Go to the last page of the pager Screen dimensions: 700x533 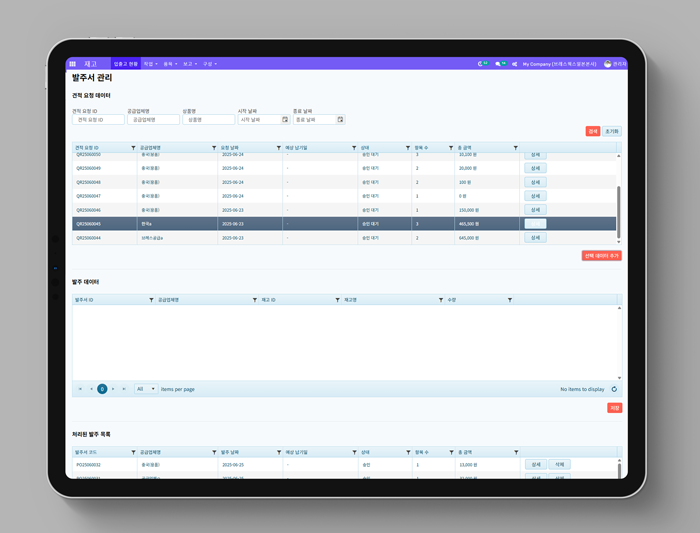[124, 389]
